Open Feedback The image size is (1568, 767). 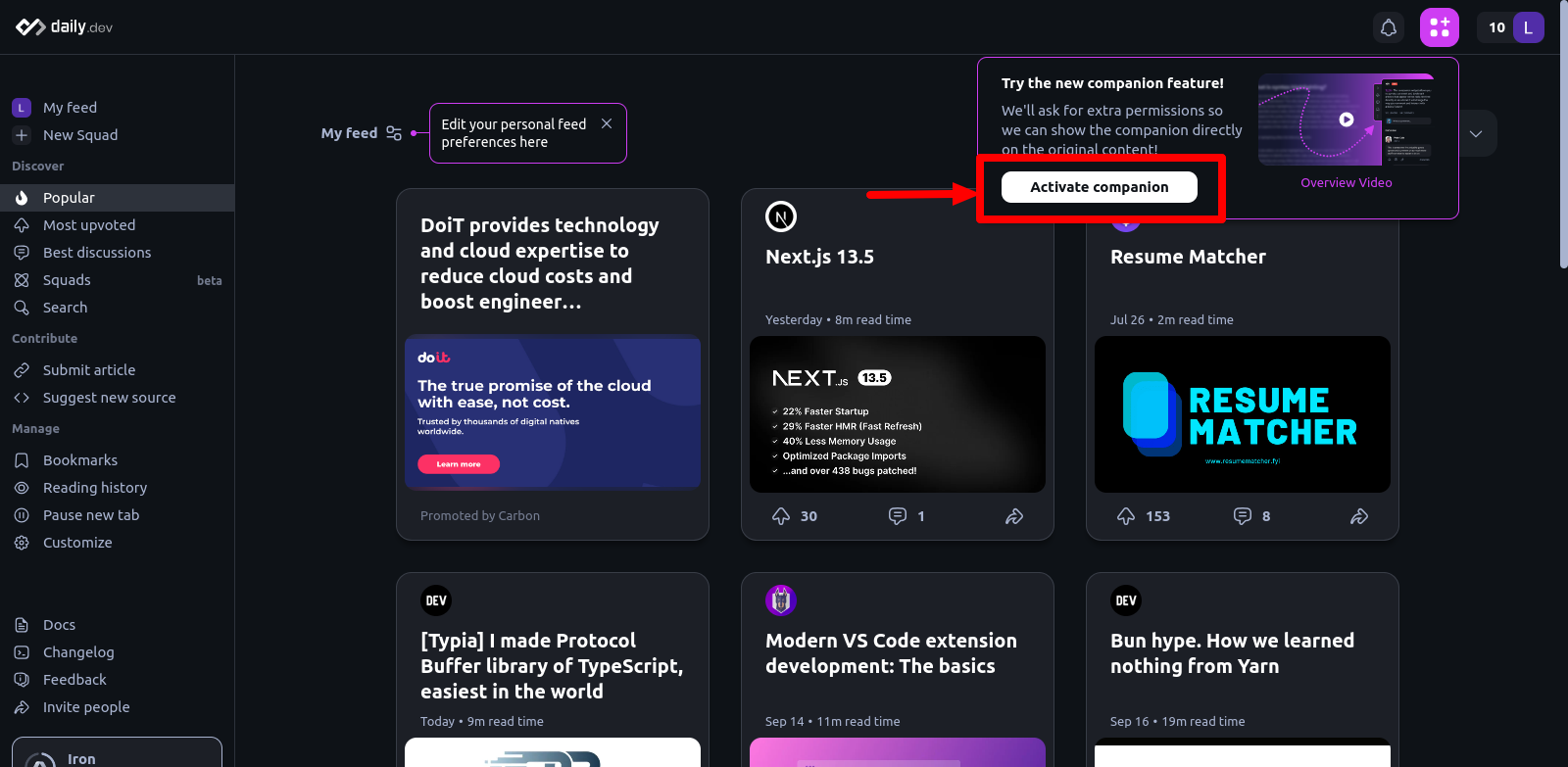click(117, 680)
